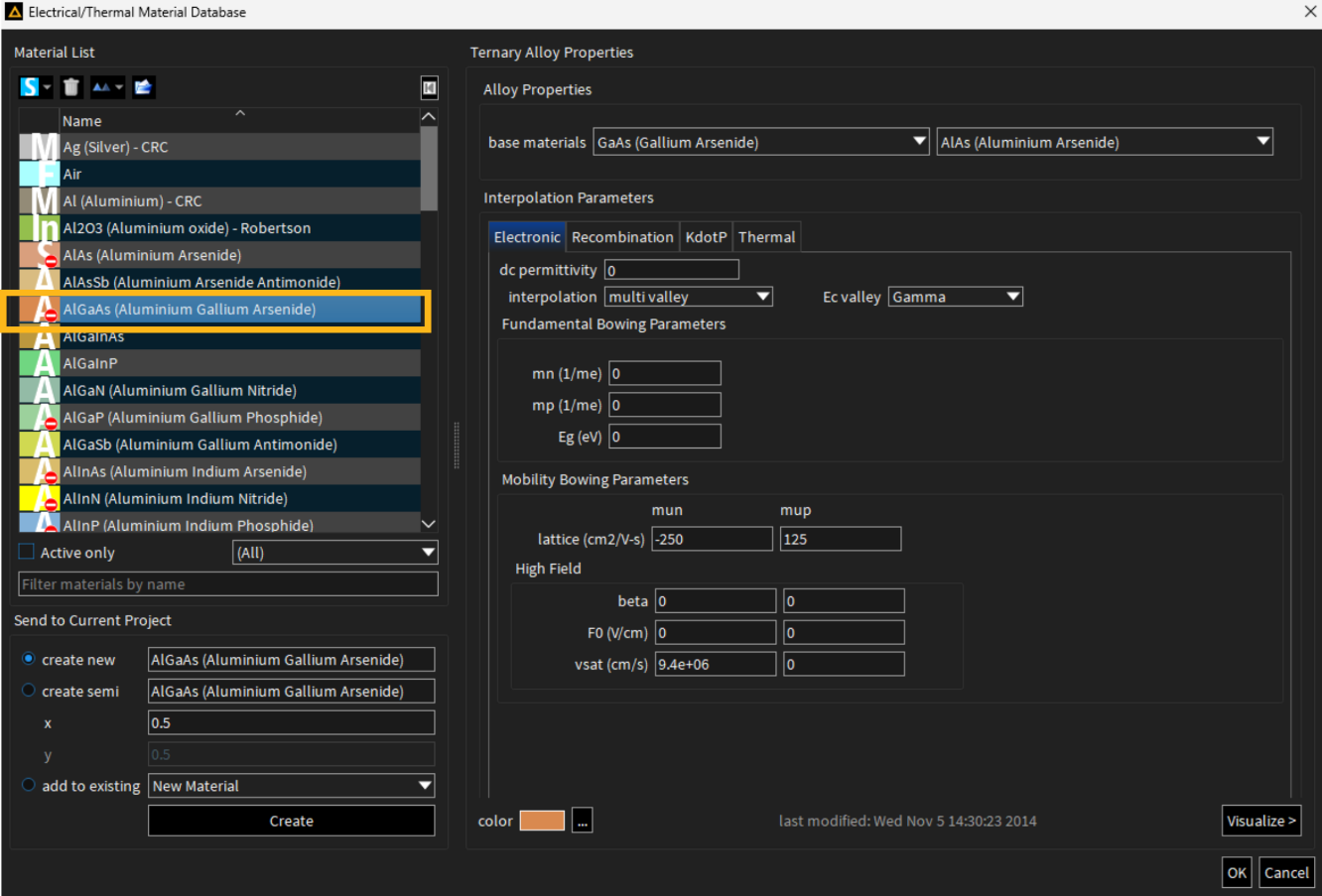Collapse the material list panel with the arrow icon
This screenshot has height=896, width=1322.
tap(429, 87)
